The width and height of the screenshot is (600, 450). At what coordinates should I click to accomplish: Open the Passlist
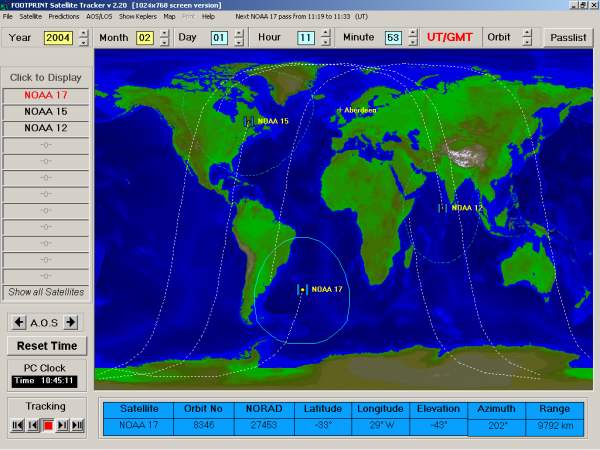click(x=568, y=38)
